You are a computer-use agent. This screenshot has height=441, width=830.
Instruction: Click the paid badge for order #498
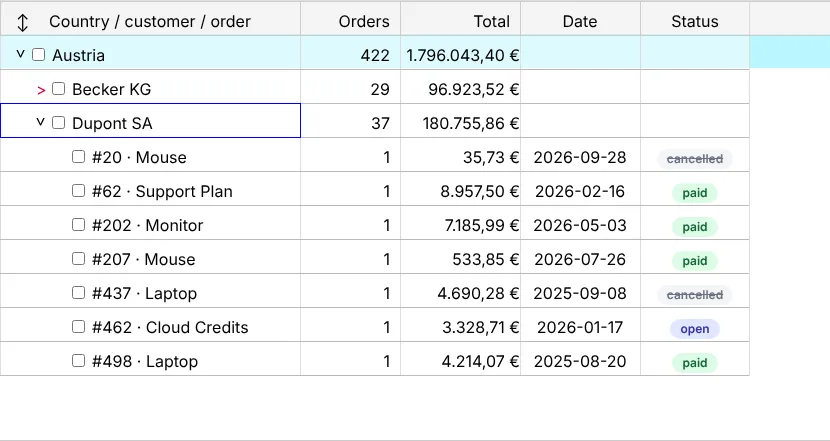[x=694, y=363]
